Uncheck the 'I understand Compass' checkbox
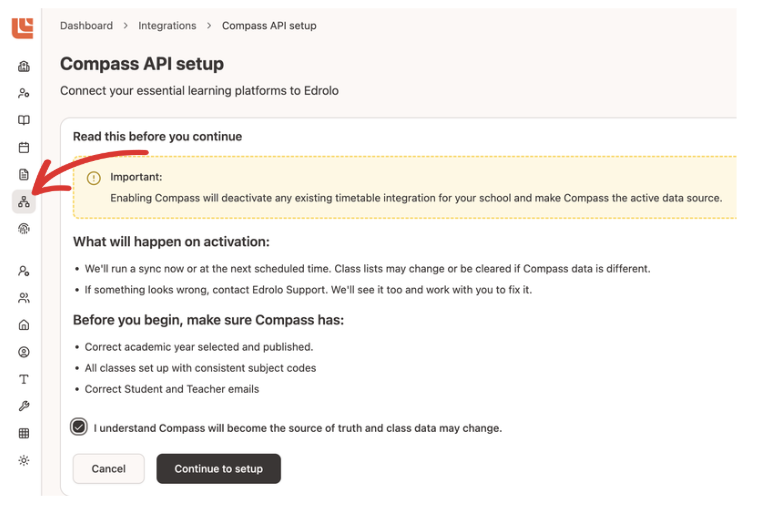Screen dimensions: 778x520 coord(79,428)
